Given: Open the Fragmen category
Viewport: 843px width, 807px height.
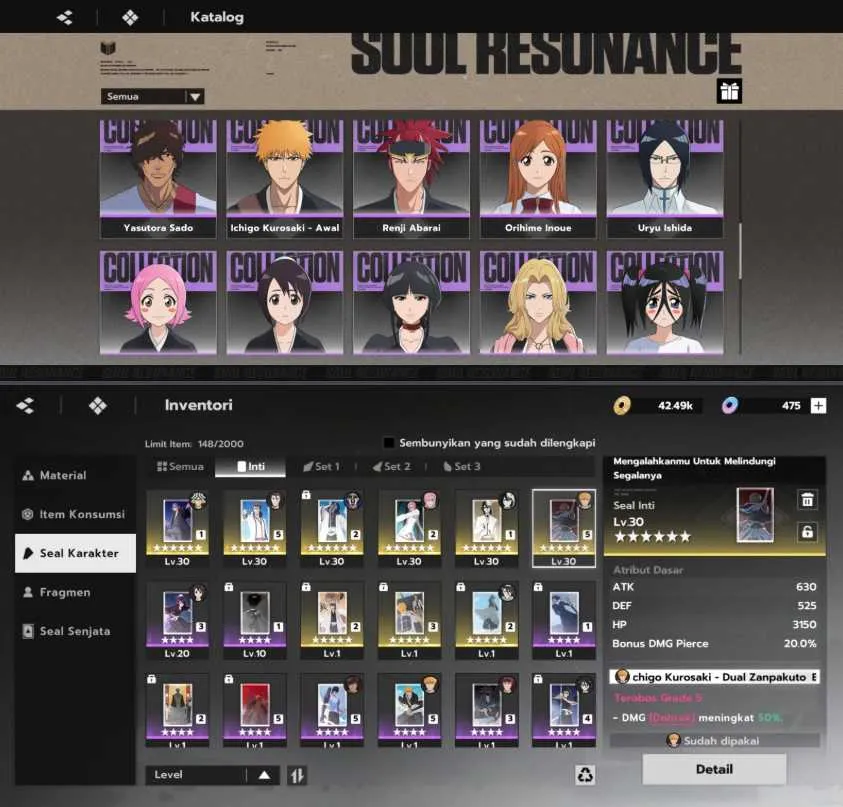Looking at the screenshot, I should [75, 592].
